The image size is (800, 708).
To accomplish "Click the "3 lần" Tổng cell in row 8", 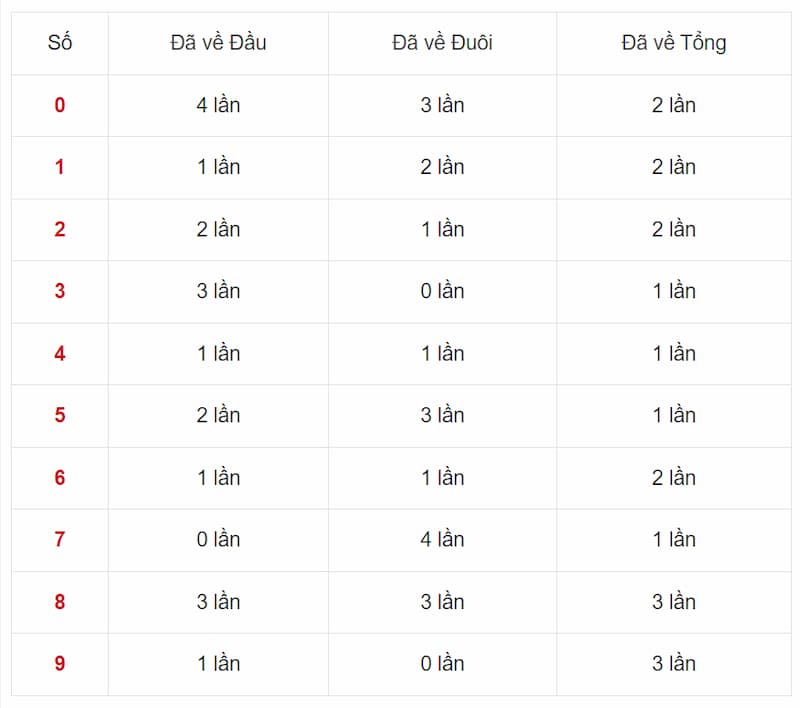I will (673, 601).
